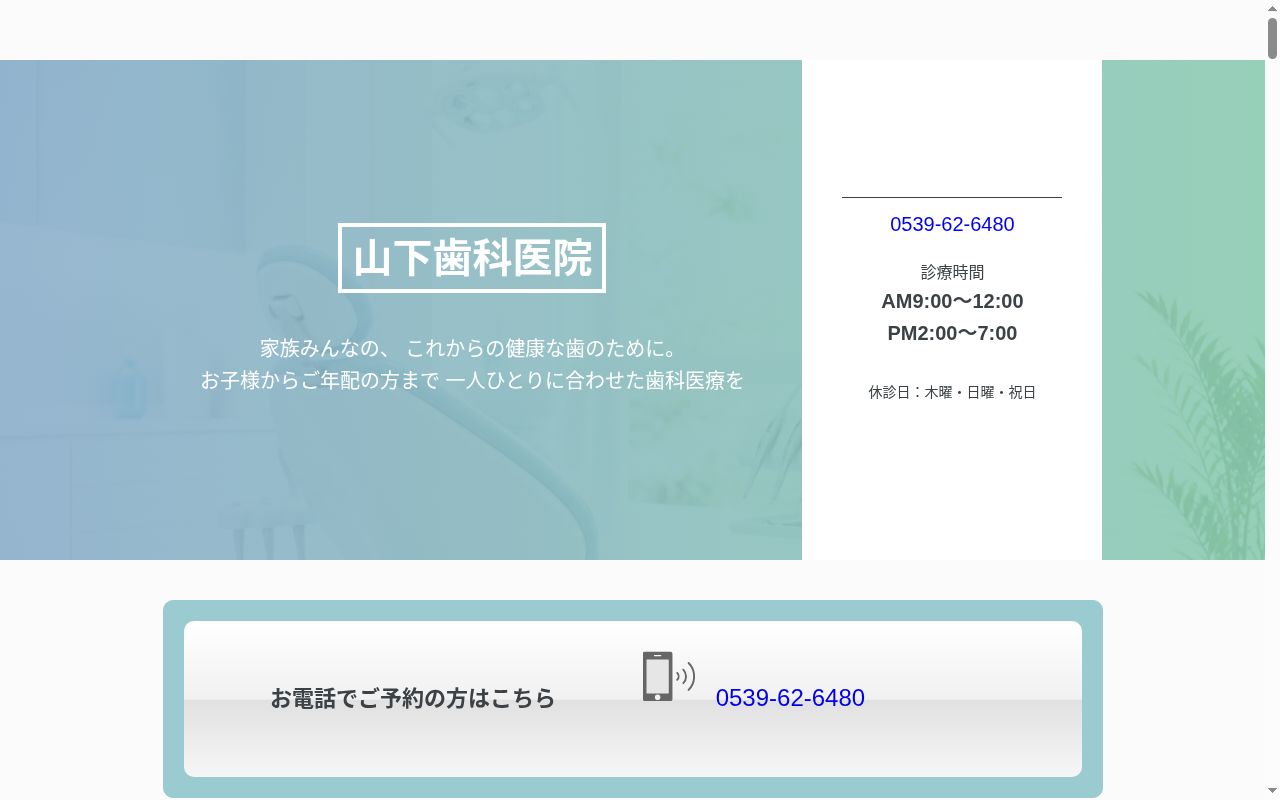Call 0539-62-6480 in the white info panel
1280x800 pixels.
tap(952, 224)
